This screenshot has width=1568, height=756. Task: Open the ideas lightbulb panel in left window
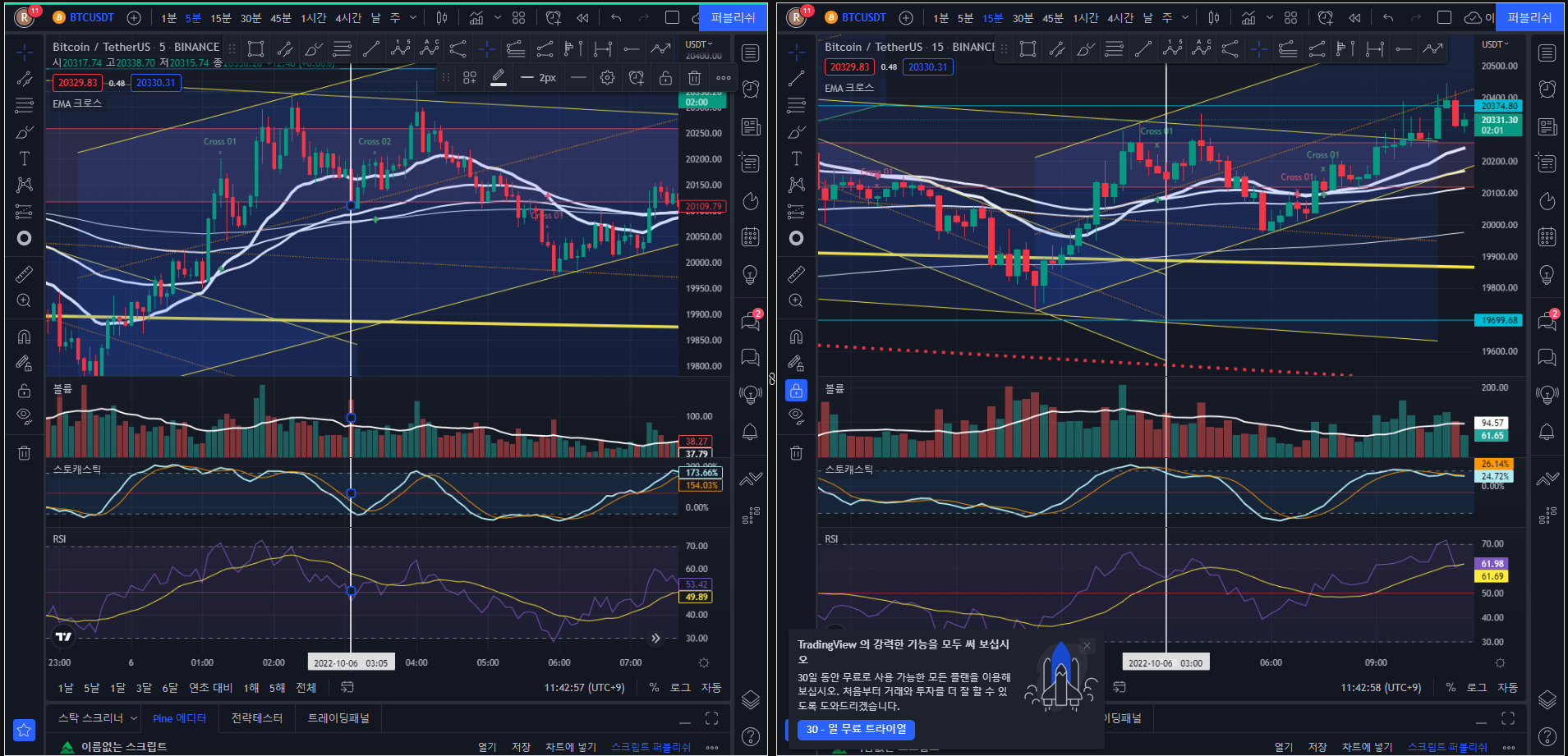click(x=750, y=274)
